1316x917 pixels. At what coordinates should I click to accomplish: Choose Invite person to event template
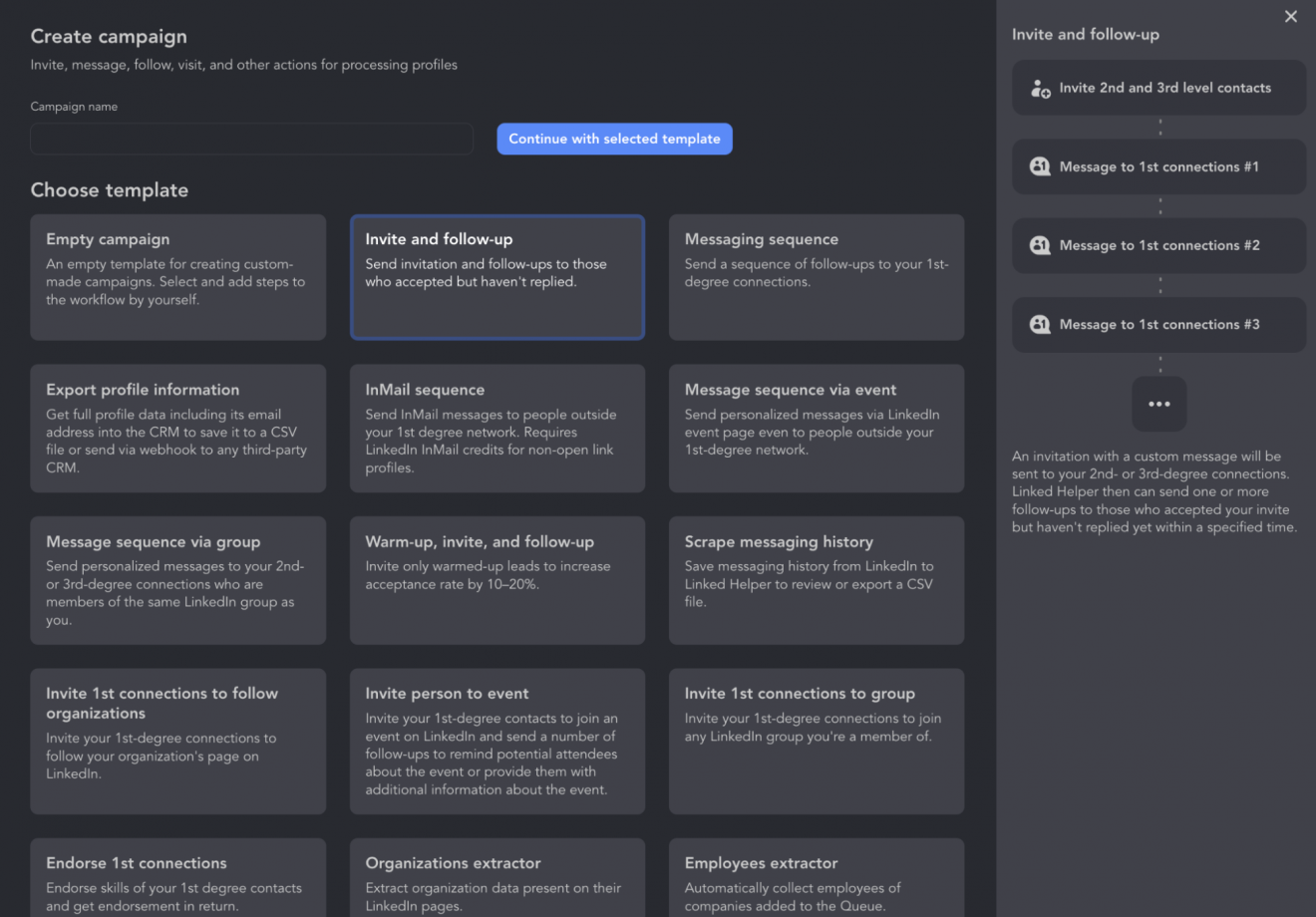496,742
